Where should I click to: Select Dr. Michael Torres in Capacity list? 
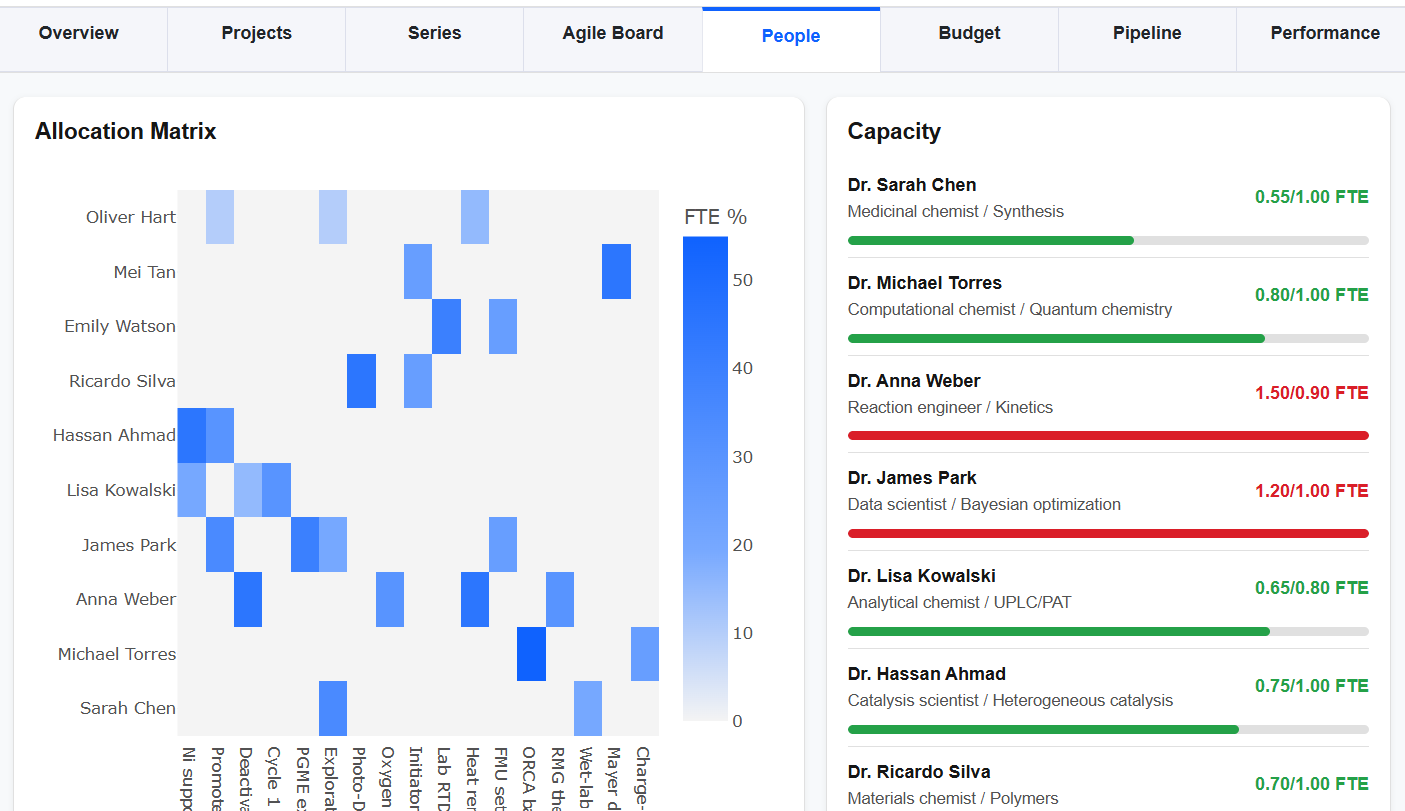tap(1108, 306)
